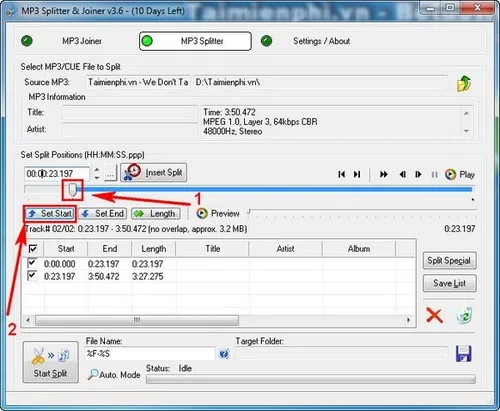Click the position slider thumb
500x411 pixels.
point(72,190)
